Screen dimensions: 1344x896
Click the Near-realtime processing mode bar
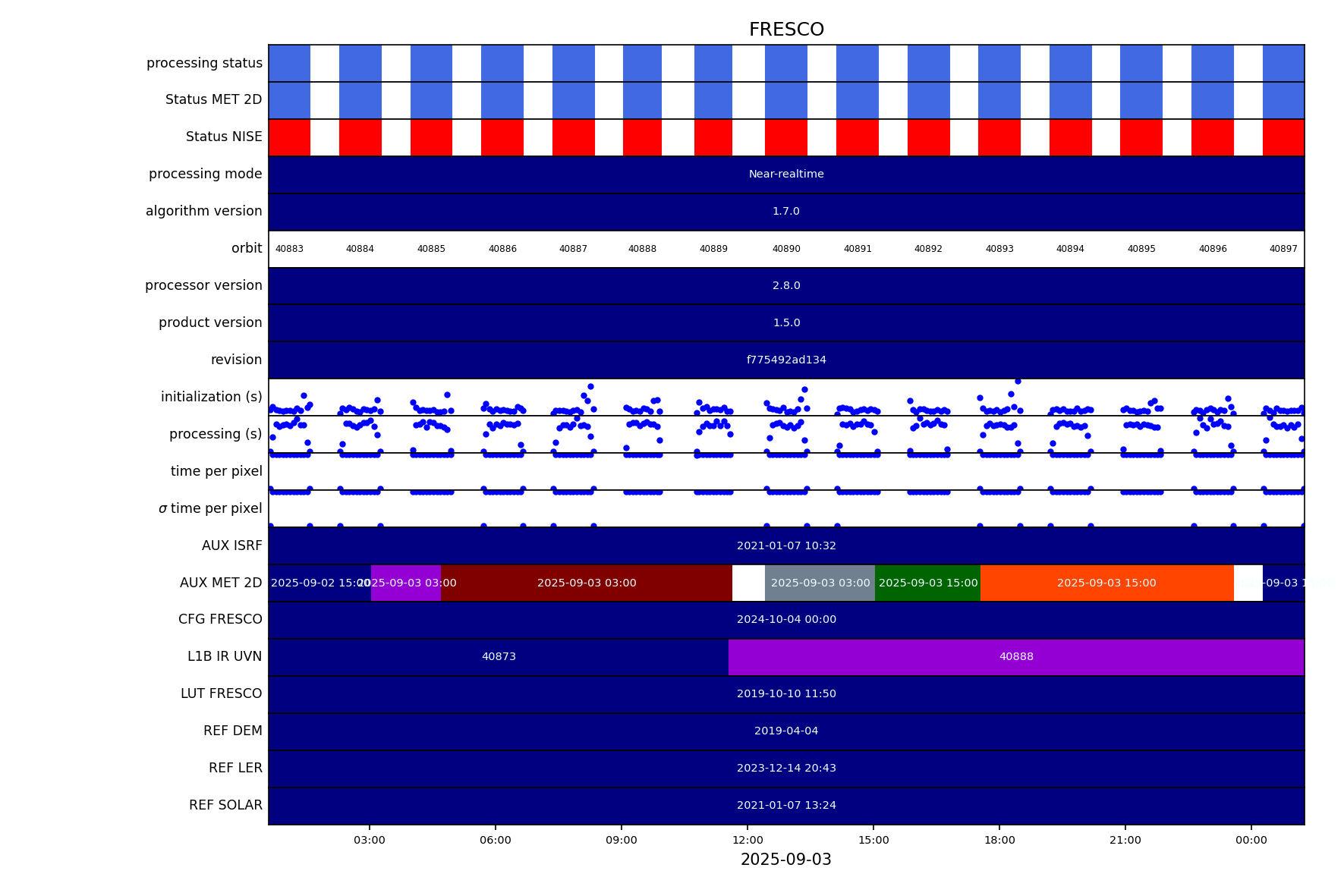pyautogui.click(x=786, y=174)
